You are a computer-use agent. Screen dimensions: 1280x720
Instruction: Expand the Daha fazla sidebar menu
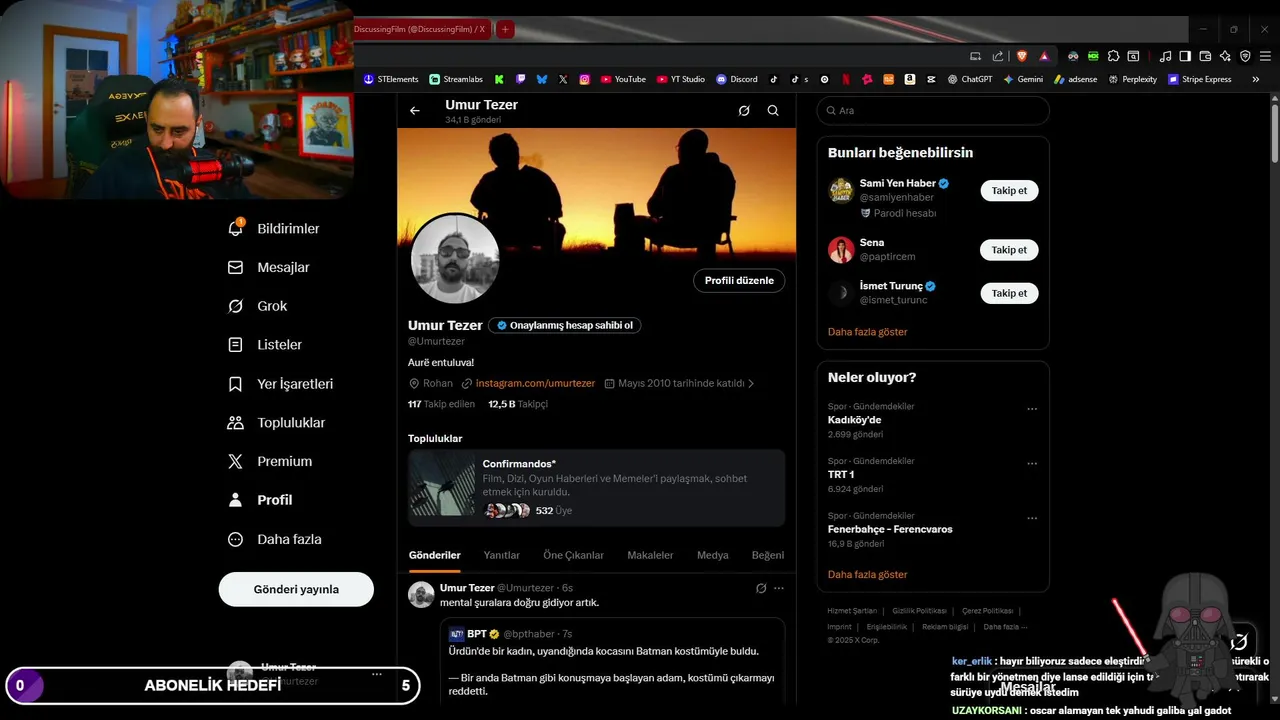[275, 539]
